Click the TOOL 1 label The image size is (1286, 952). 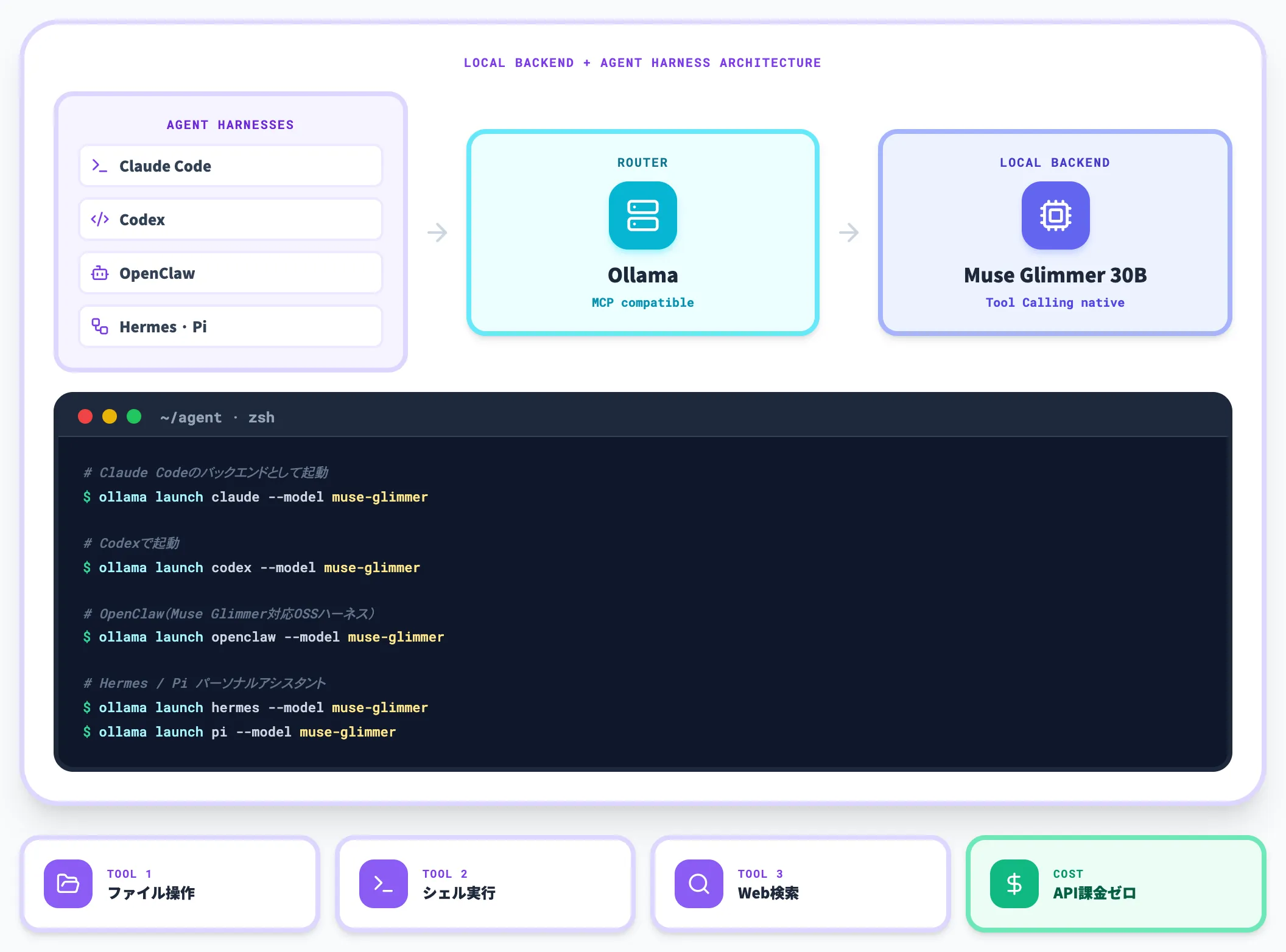click(x=130, y=873)
